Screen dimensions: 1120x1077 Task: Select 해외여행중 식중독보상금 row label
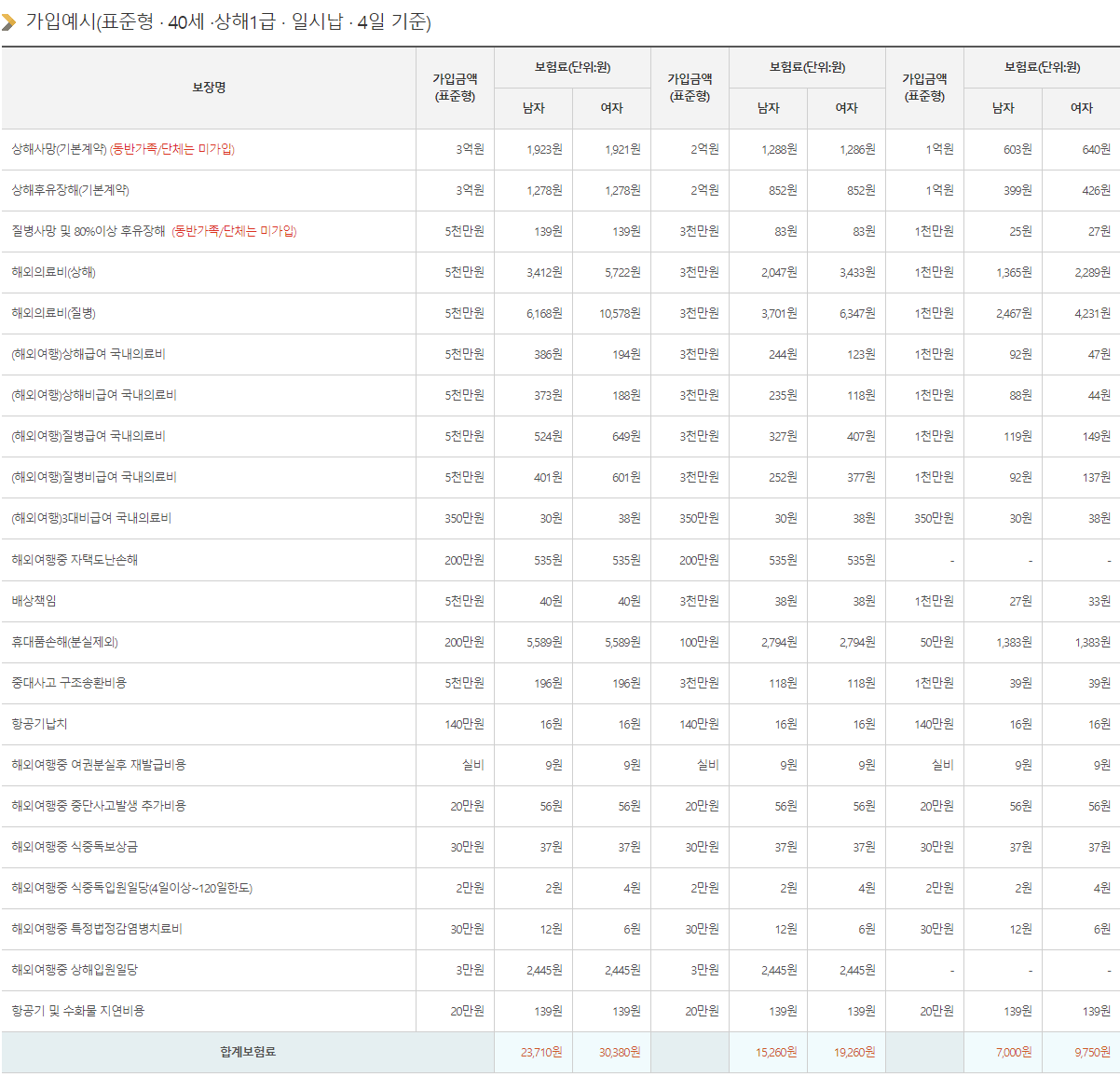pyautogui.click(x=75, y=847)
